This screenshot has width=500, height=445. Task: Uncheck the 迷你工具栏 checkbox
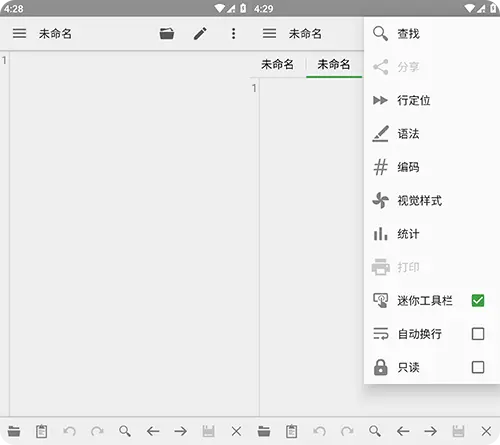tap(478, 300)
